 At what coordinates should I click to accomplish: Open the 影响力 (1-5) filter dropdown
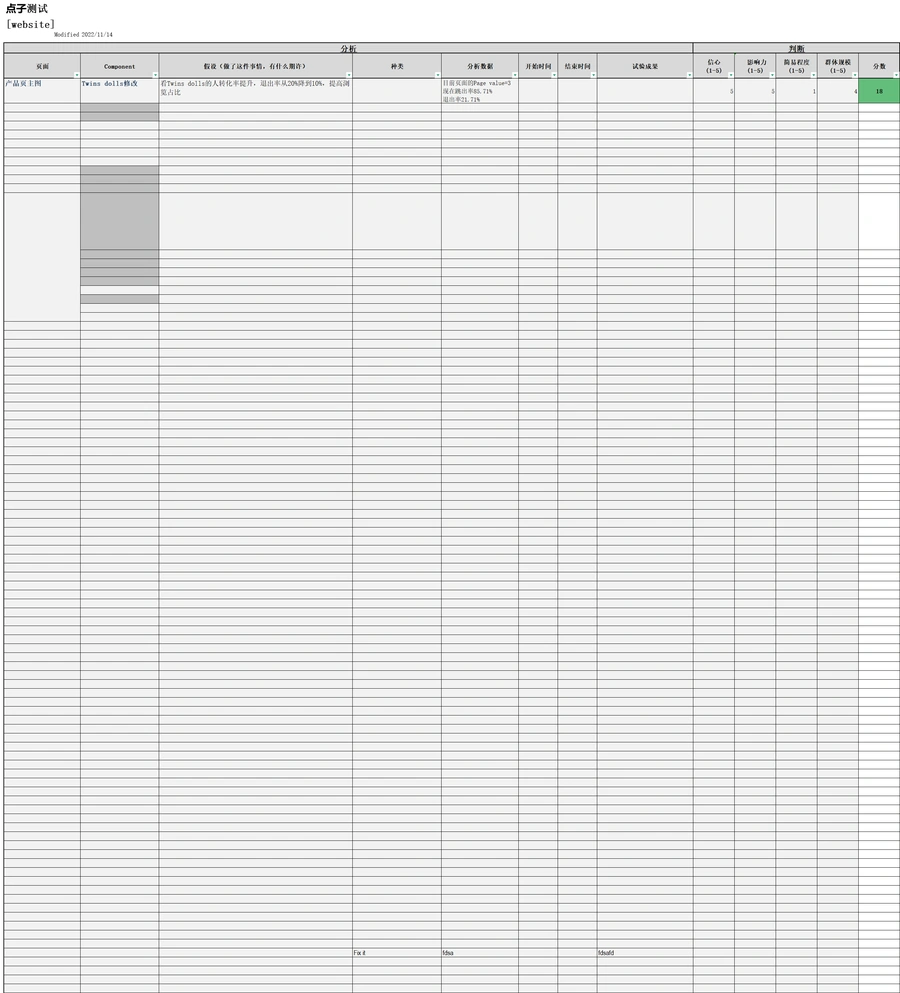click(772, 75)
